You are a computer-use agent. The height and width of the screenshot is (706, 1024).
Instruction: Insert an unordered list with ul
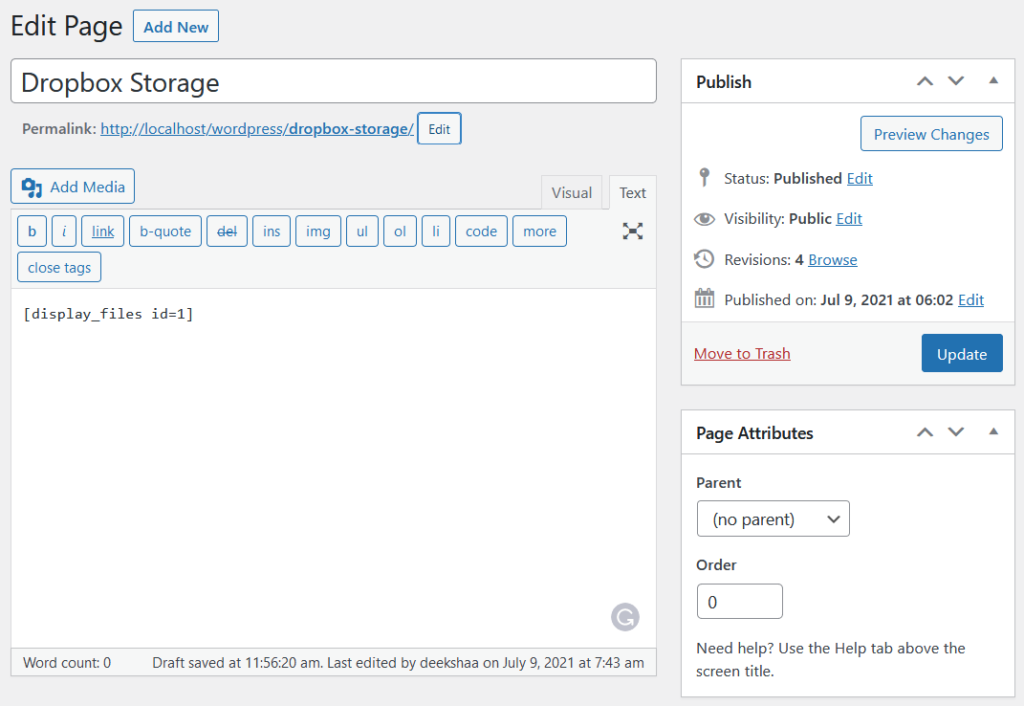pos(362,231)
